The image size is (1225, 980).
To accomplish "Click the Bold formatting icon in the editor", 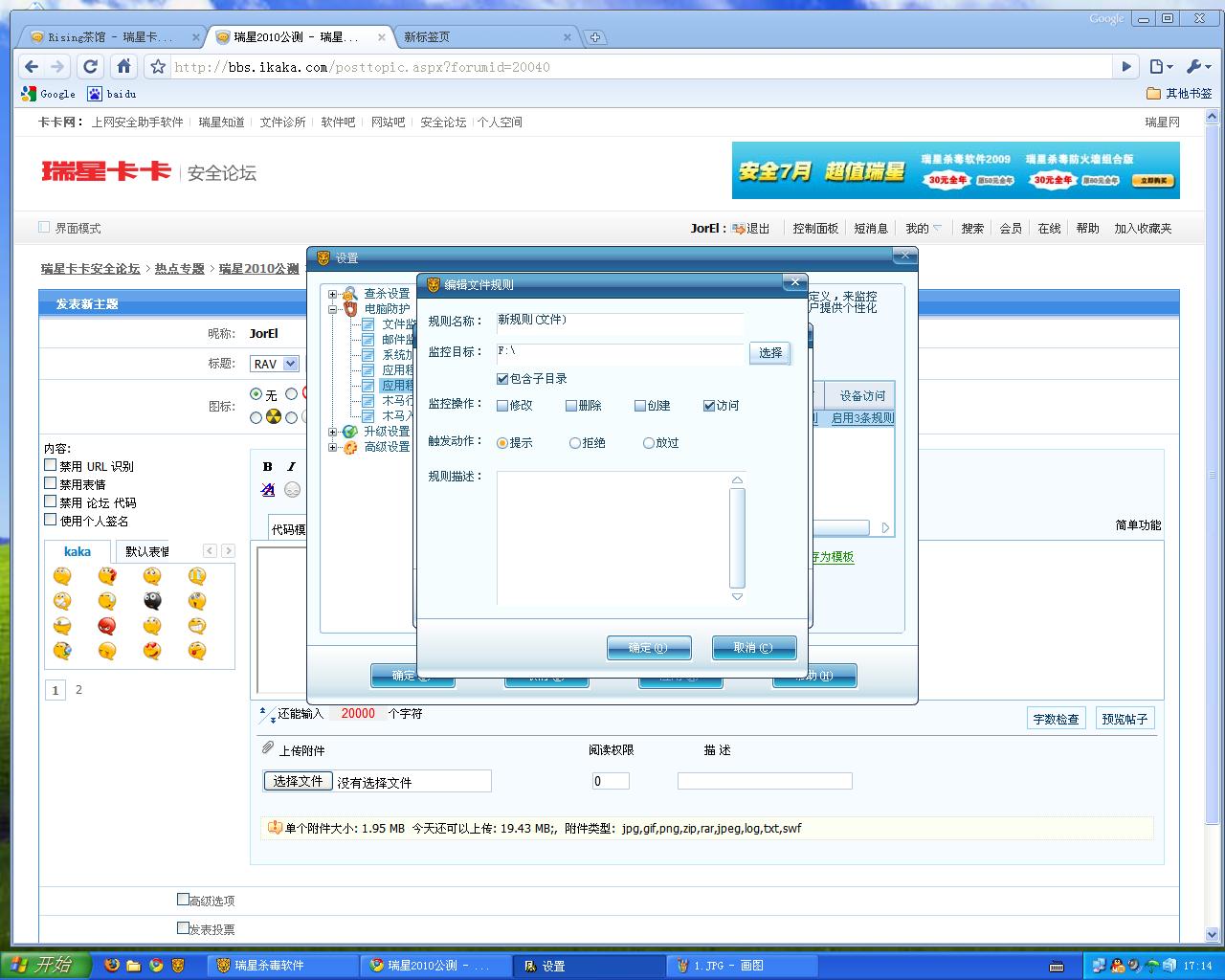I will click(x=268, y=466).
